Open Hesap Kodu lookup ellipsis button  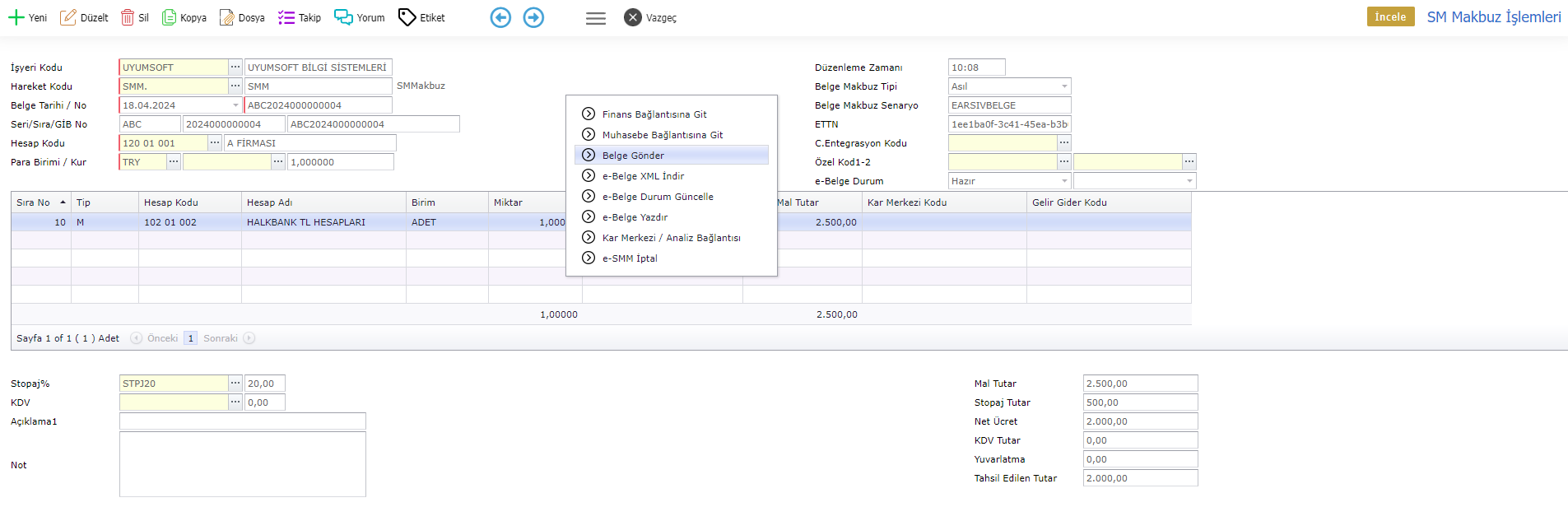215,142
